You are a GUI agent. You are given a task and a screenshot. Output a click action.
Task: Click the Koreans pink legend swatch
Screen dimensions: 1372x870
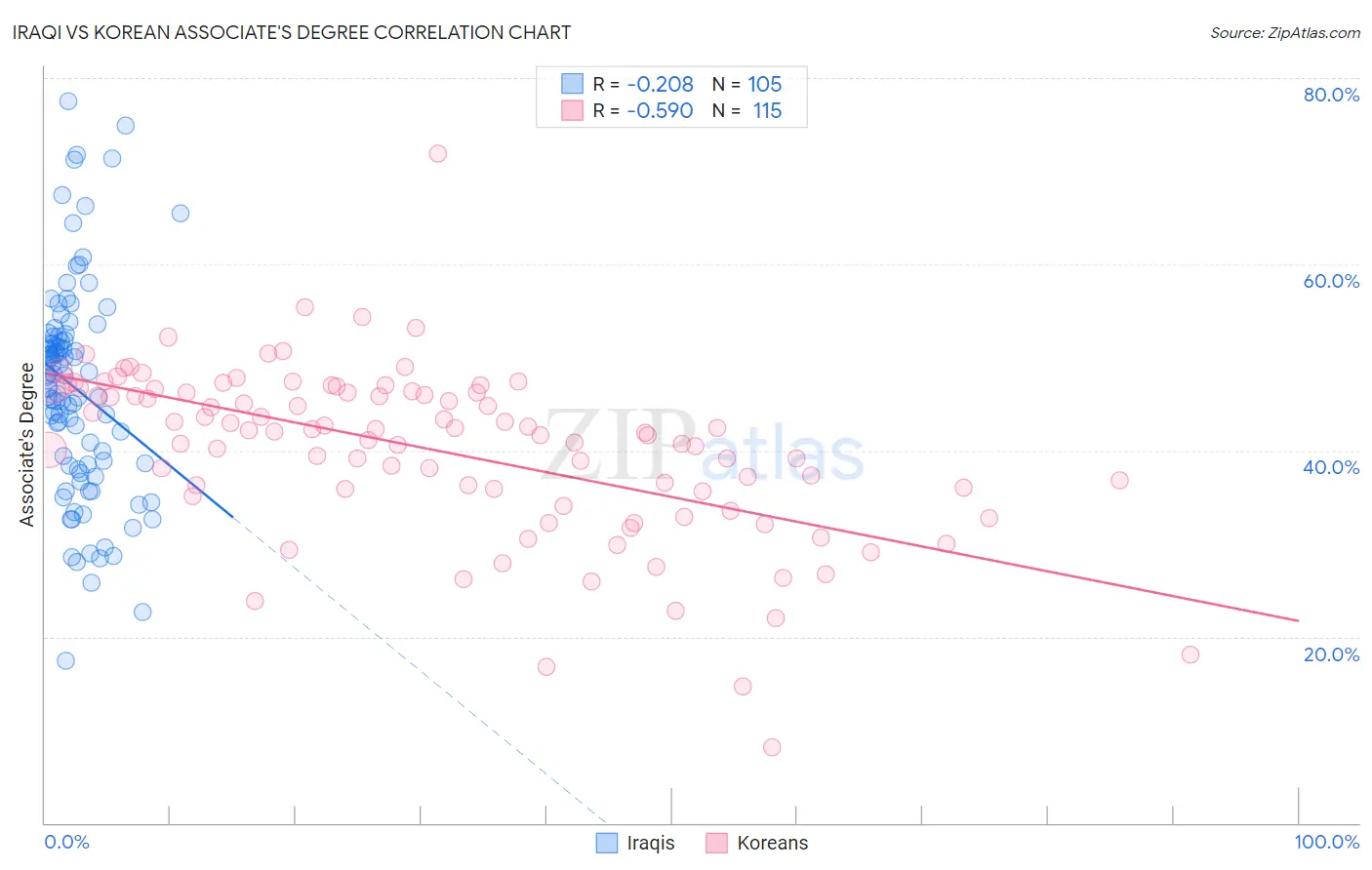point(717,843)
